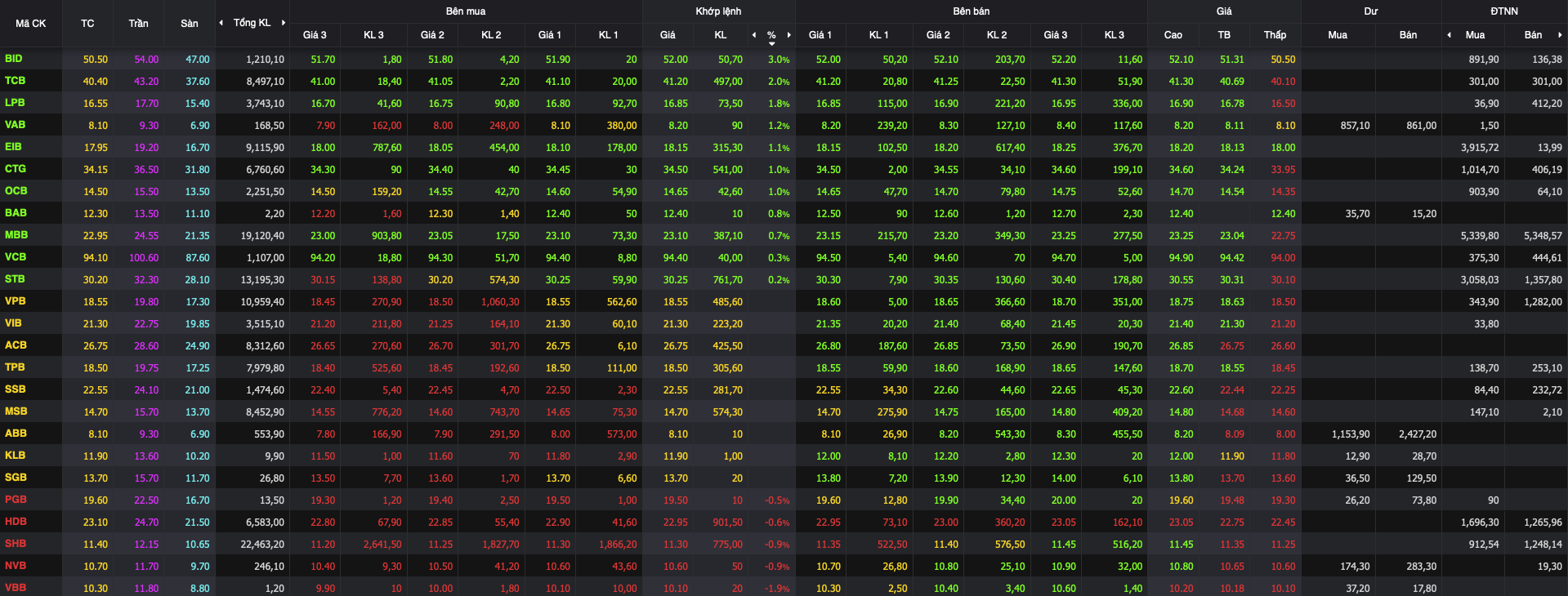This screenshot has height=596, width=1568.
Task: Click KL 1 header under Bên mua
Action: [609, 35]
